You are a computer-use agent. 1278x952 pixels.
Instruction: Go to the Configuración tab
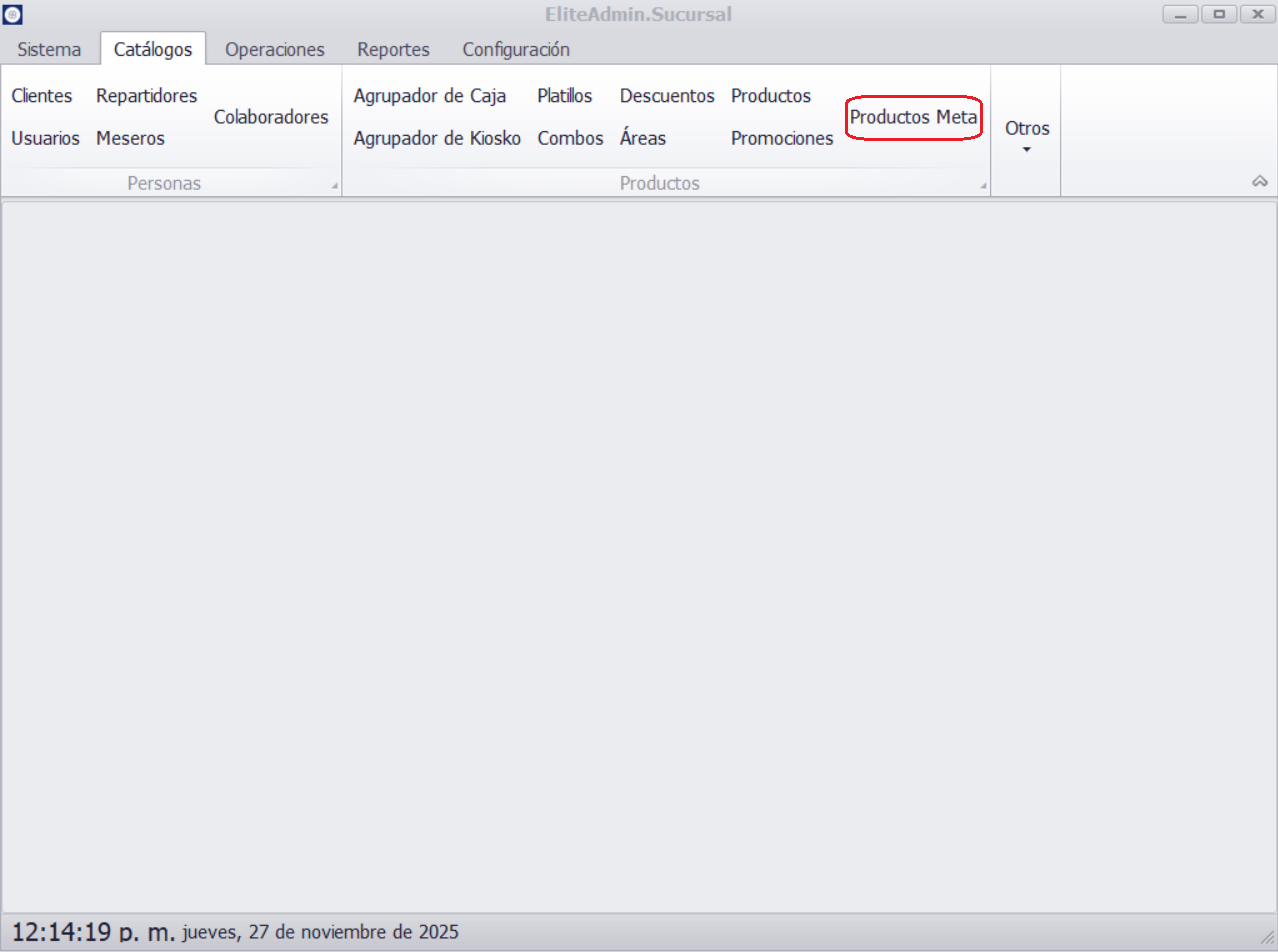point(516,49)
